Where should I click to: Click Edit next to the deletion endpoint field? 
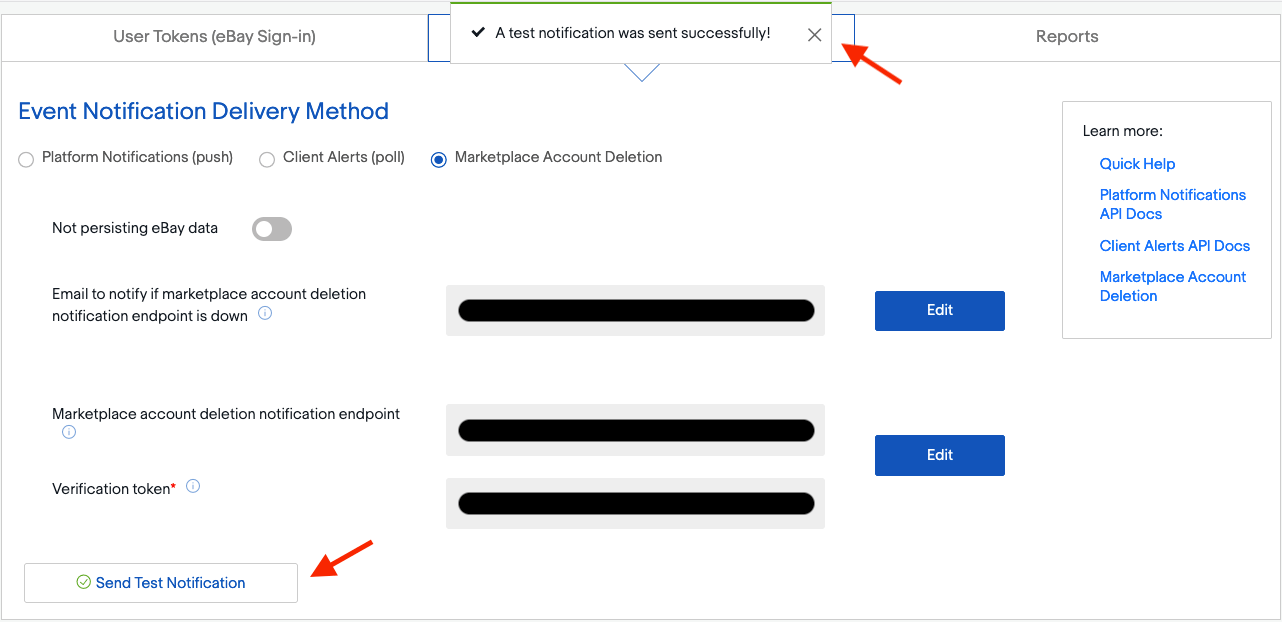coord(939,455)
